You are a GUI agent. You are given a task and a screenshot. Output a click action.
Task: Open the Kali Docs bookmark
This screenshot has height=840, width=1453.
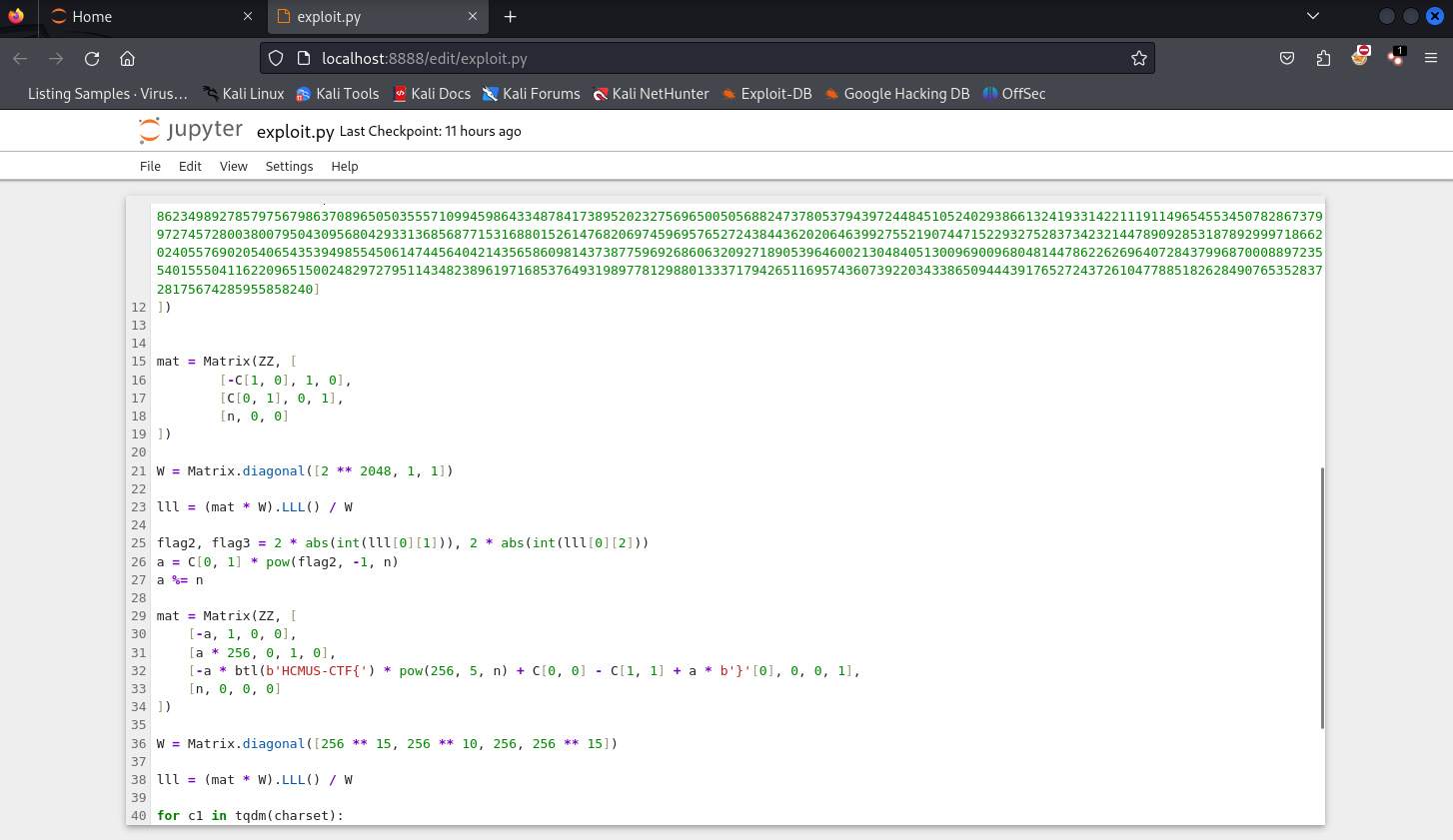point(432,94)
